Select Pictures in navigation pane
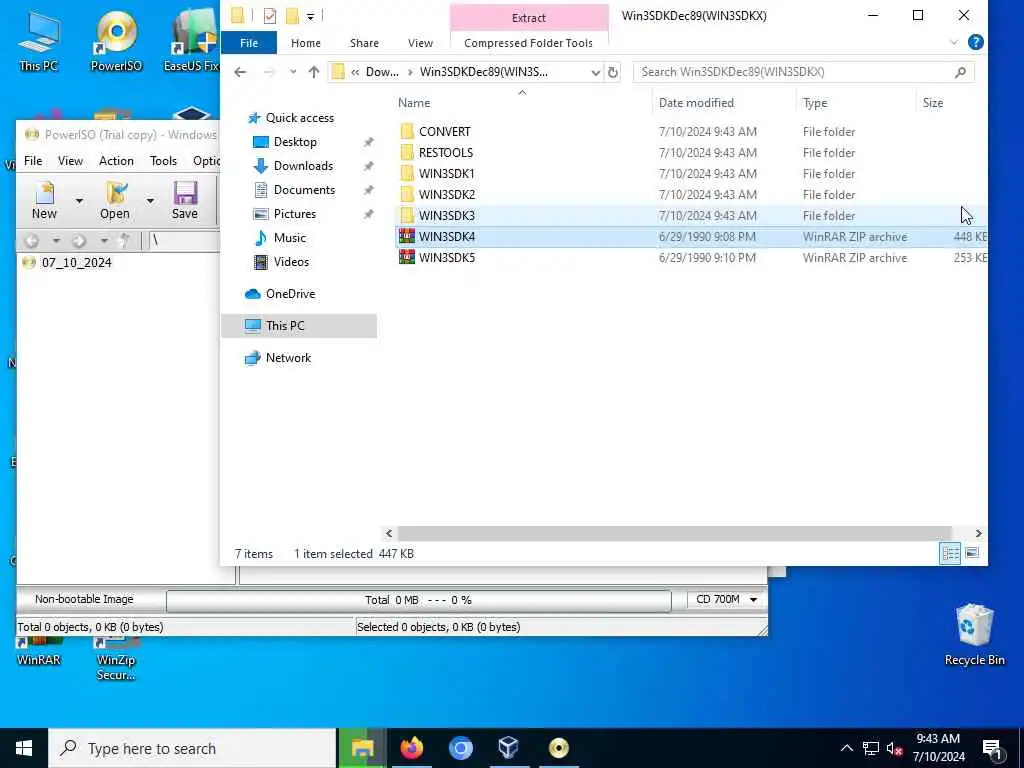 pos(295,214)
